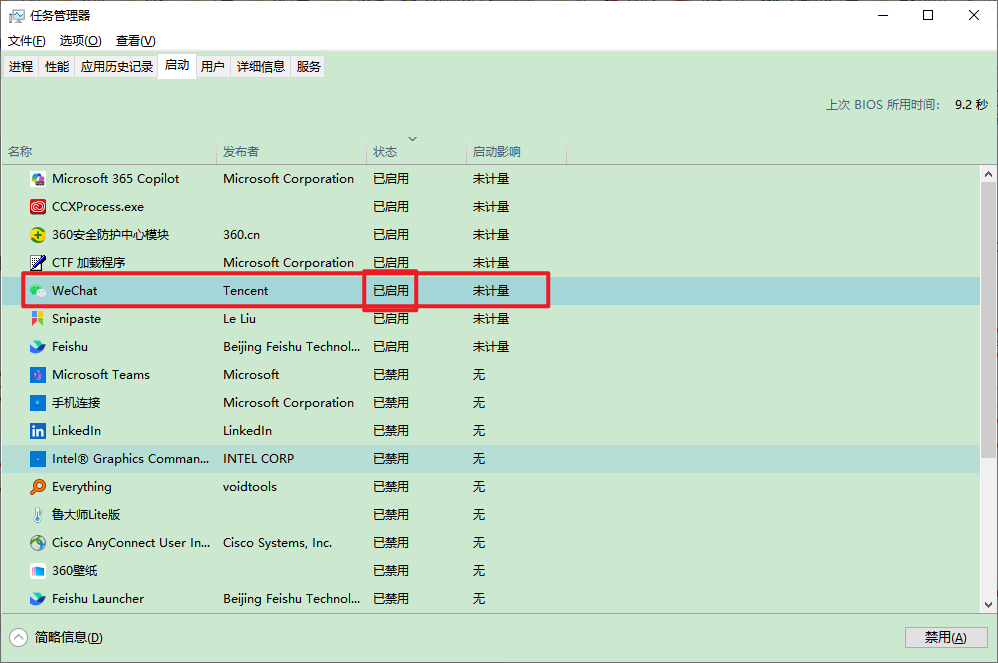998x663 pixels.
Task: Click the Cisco AnyConnect globe icon
Action: (38, 543)
